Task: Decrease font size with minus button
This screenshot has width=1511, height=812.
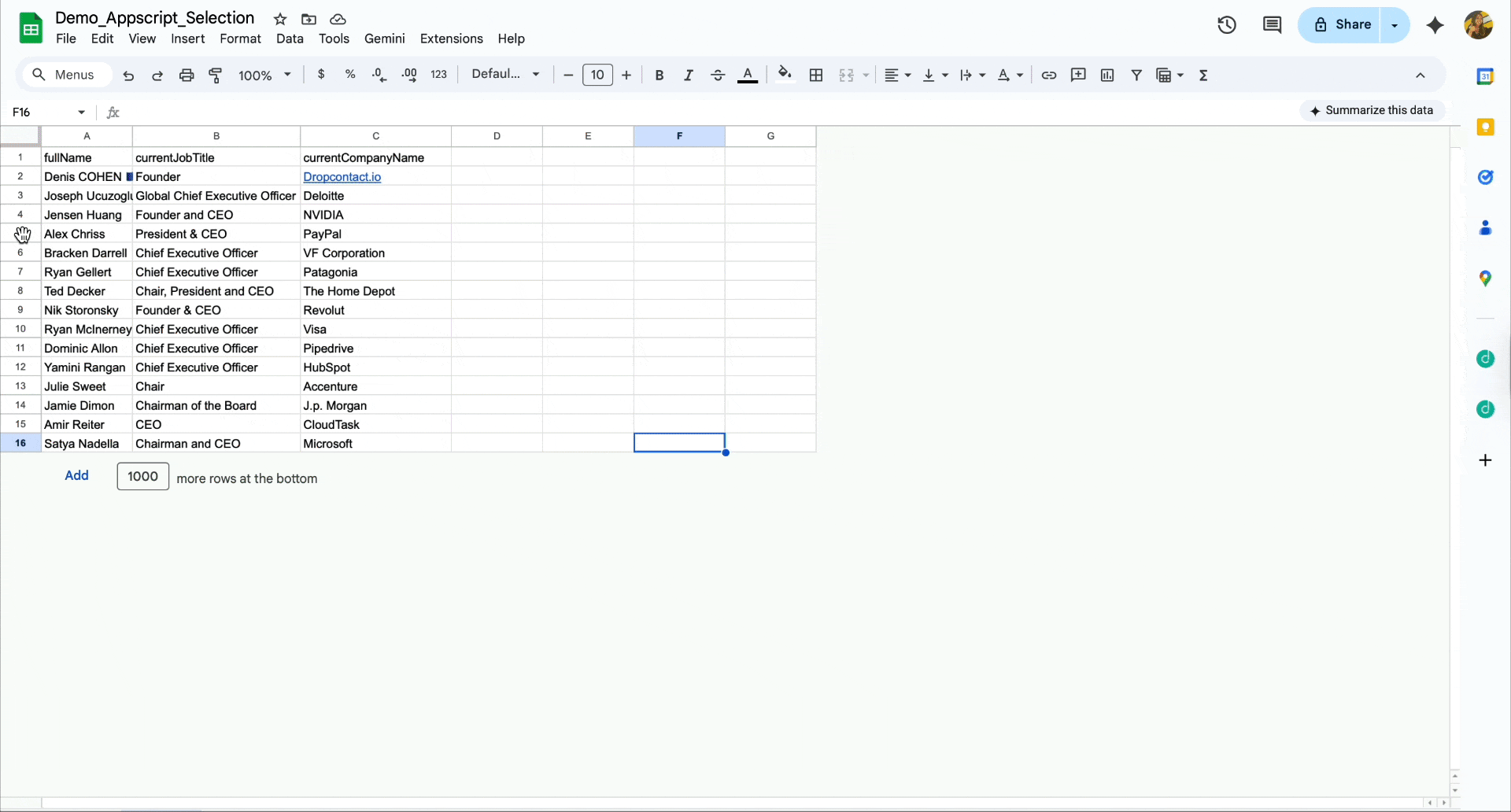Action: pos(568,76)
